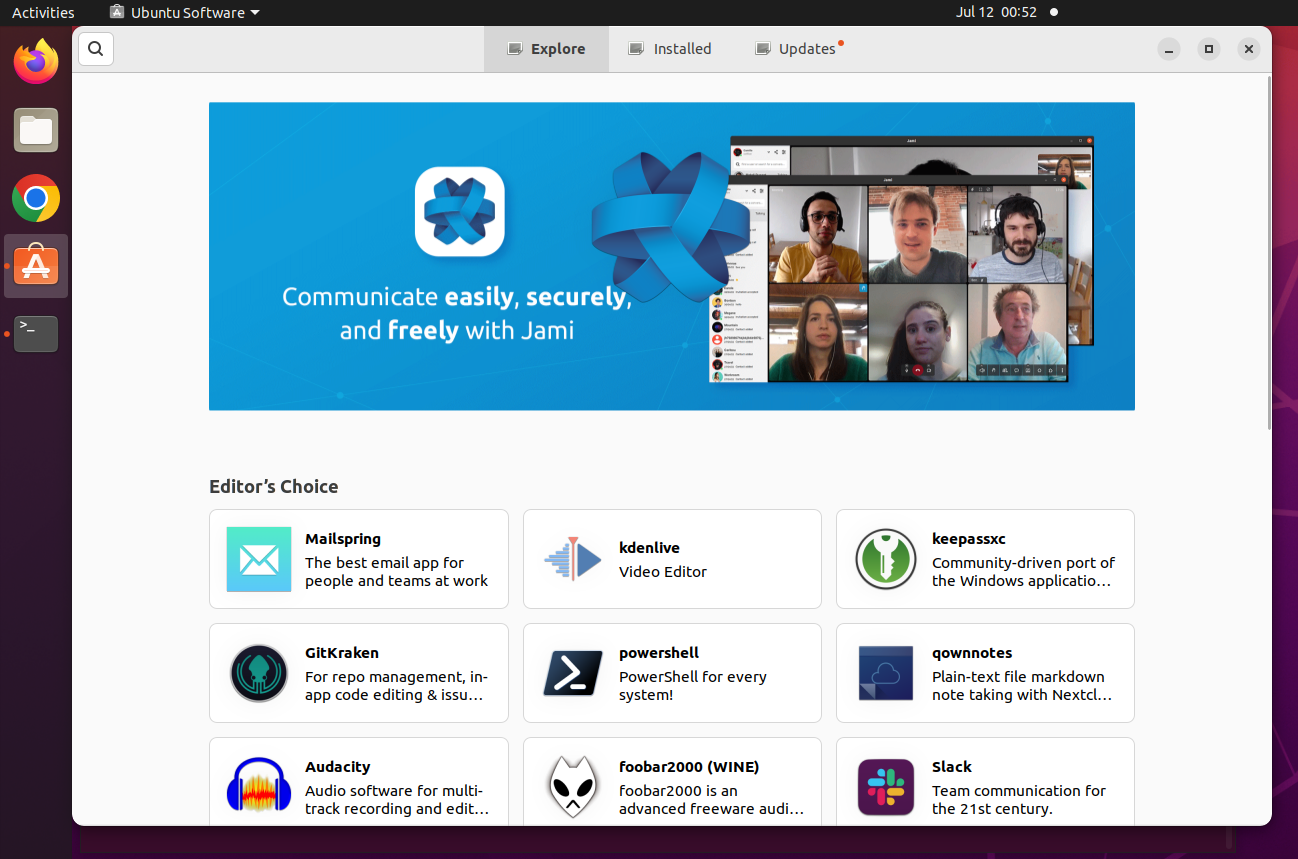Click the "foobar2000 (WINE)" title

pyautogui.click(x=689, y=767)
